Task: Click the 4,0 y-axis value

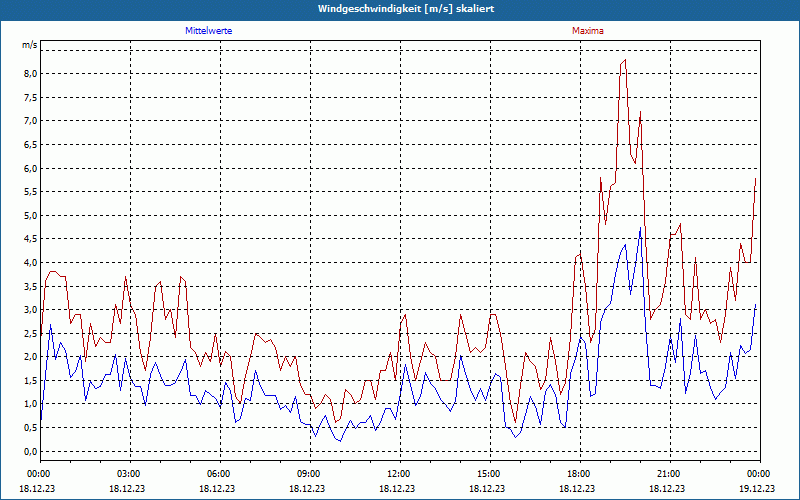Action: (x=31, y=262)
